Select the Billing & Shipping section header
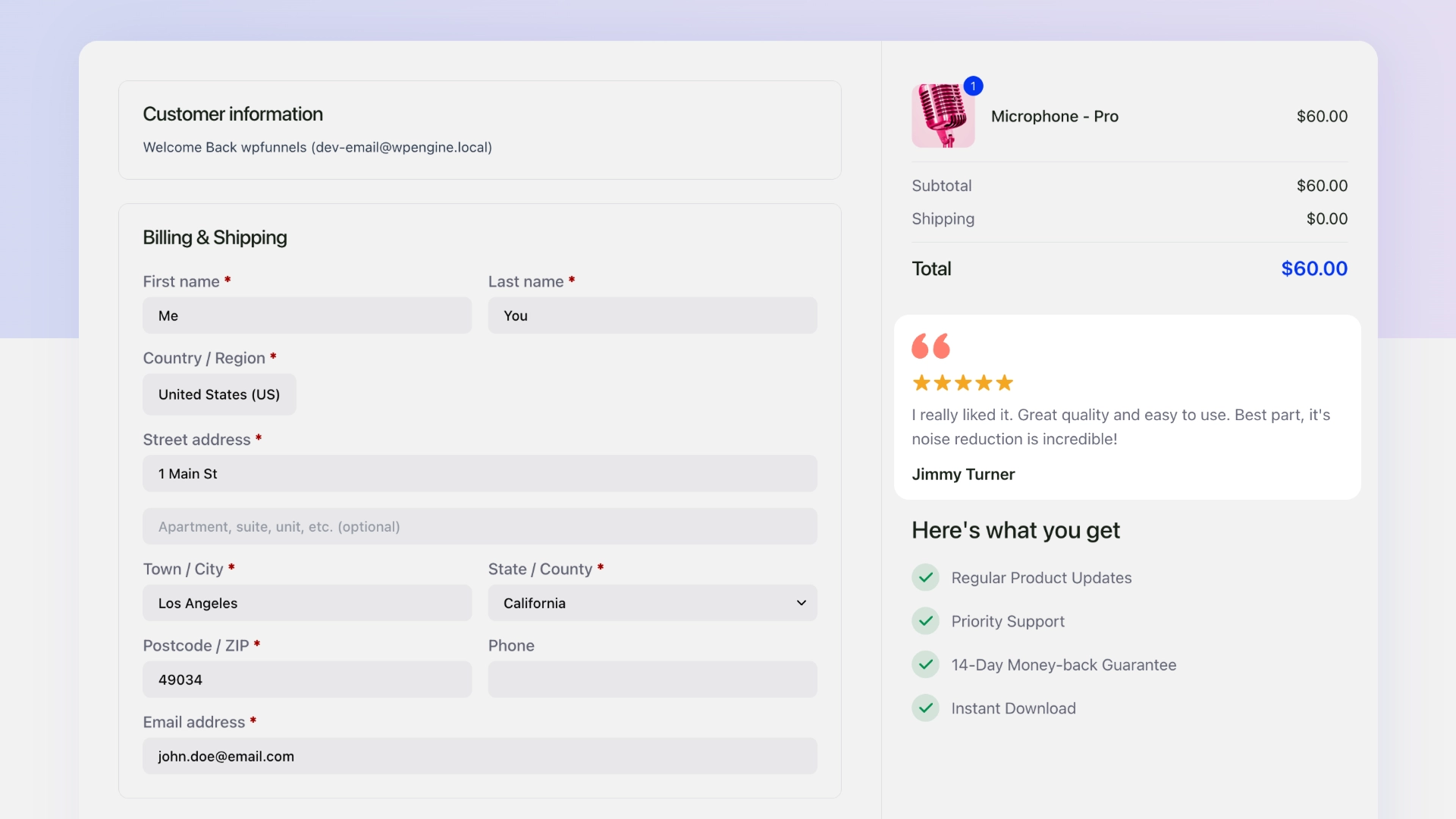 tap(215, 237)
